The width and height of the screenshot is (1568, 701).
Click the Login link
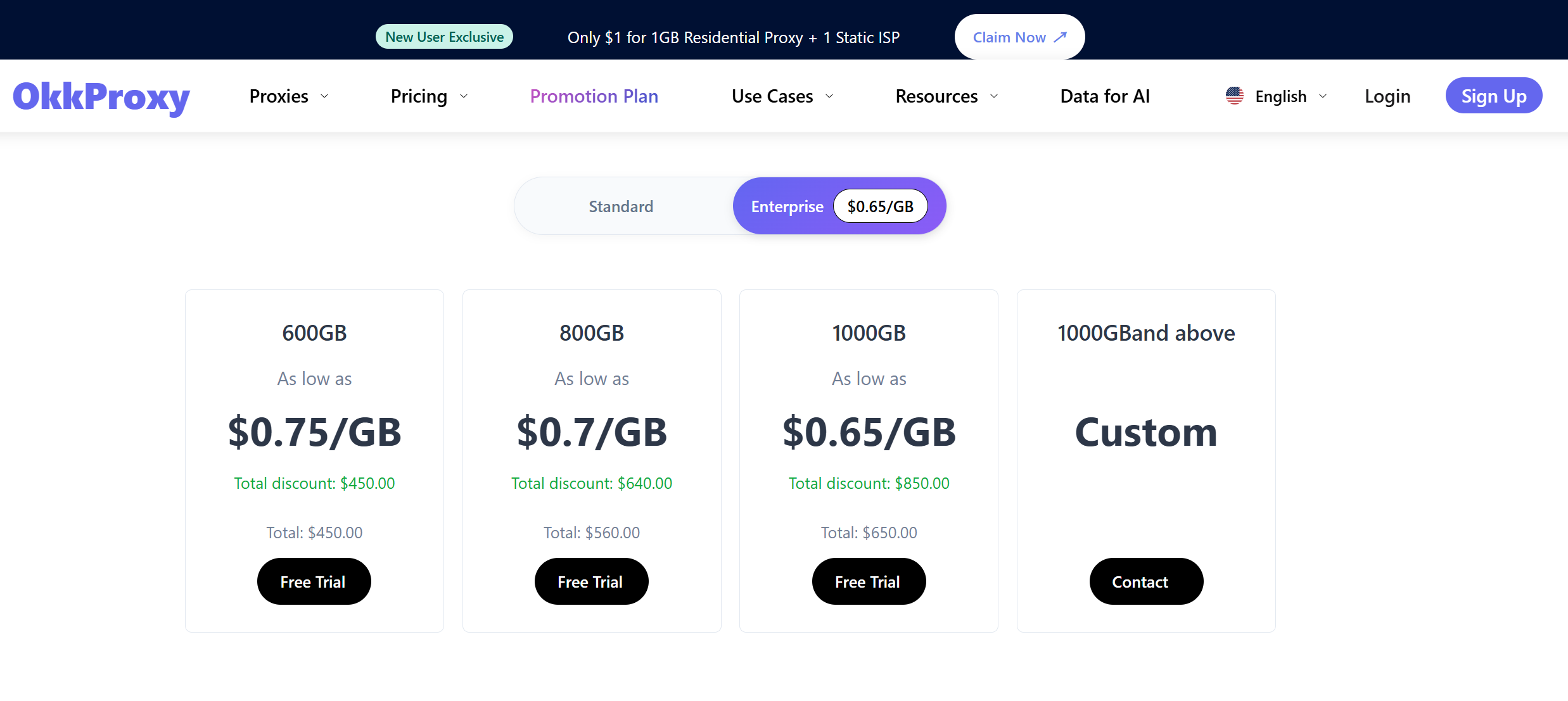coord(1387,96)
